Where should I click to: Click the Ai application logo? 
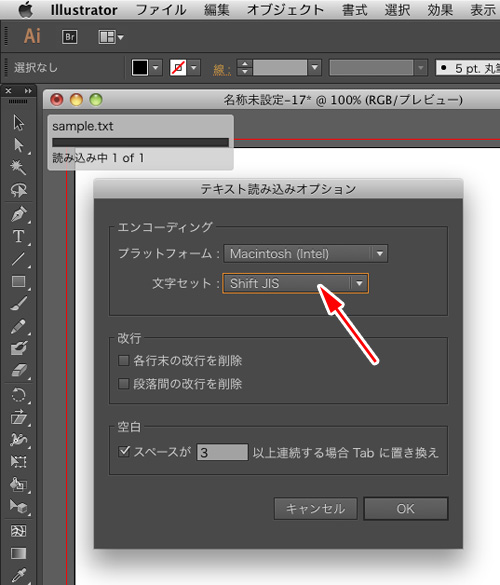pos(32,36)
